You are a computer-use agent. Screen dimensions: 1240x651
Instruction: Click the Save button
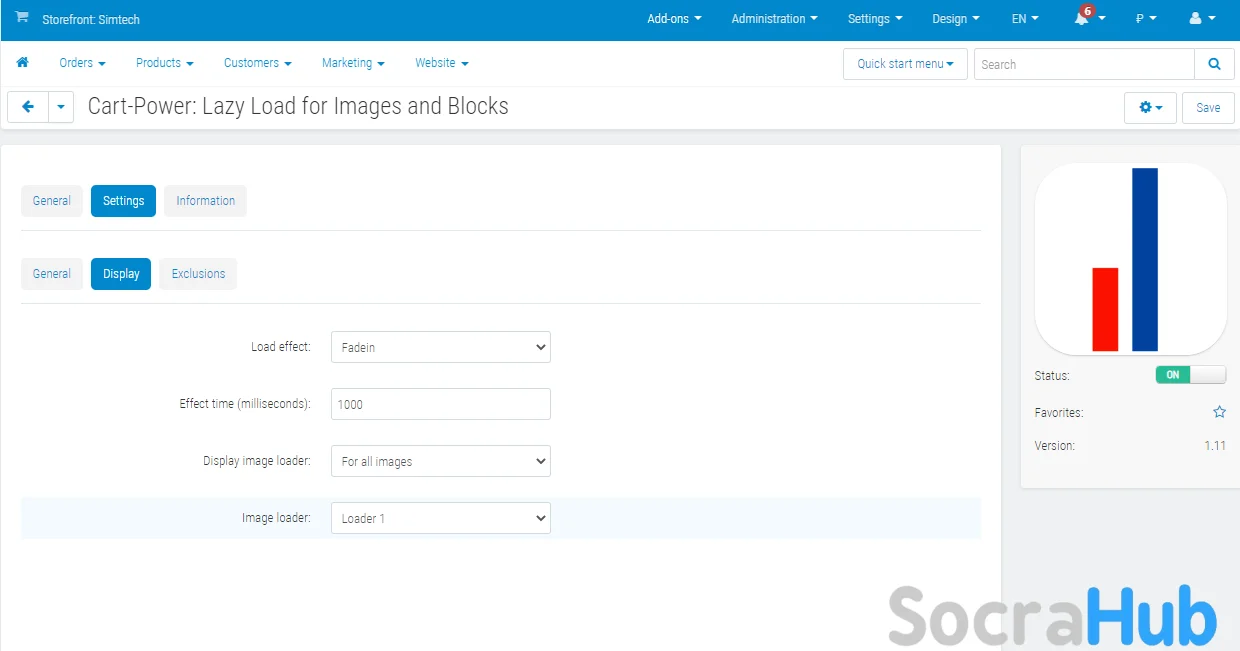1208,108
